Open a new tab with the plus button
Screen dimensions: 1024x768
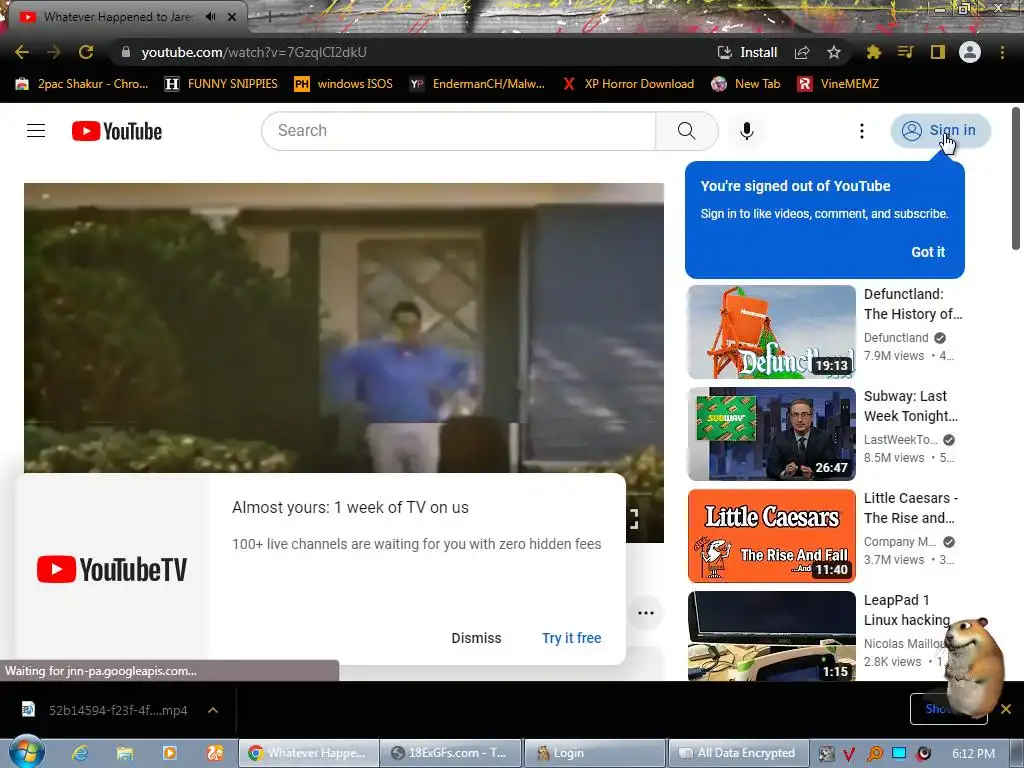click(268, 18)
